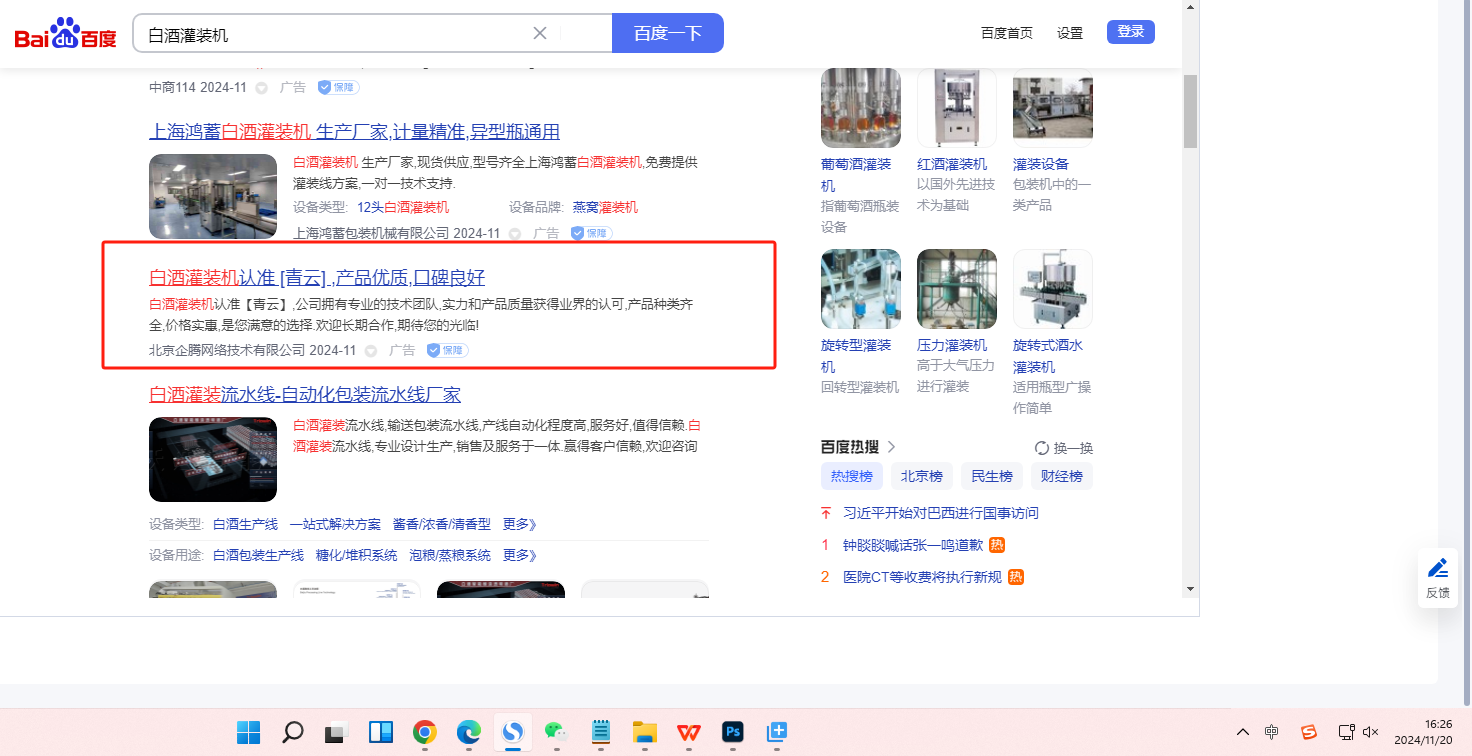Switch to Sogou browser on the taskbar
1472x756 pixels.
513,732
